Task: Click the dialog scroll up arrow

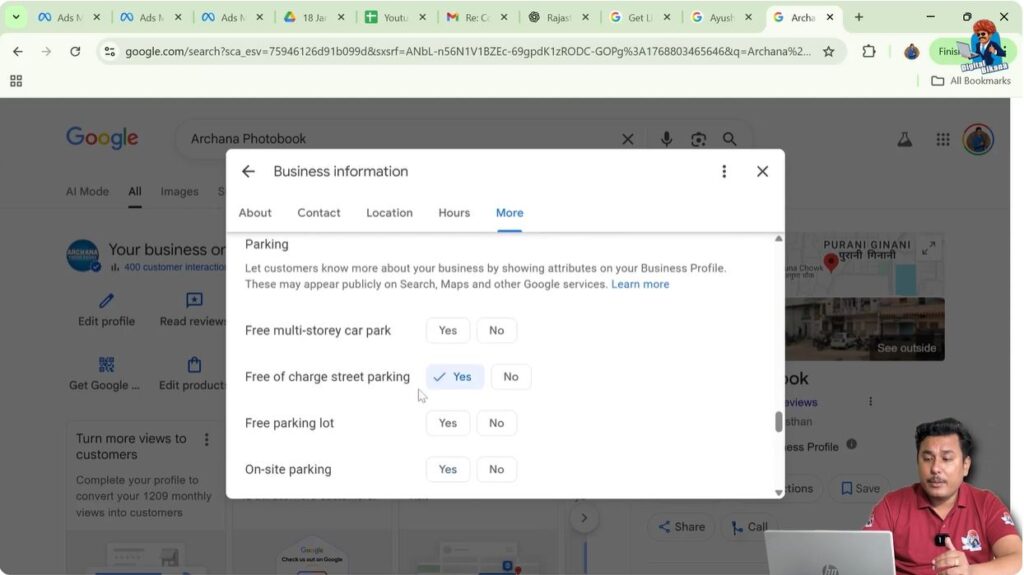Action: pyautogui.click(x=778, y=239)
